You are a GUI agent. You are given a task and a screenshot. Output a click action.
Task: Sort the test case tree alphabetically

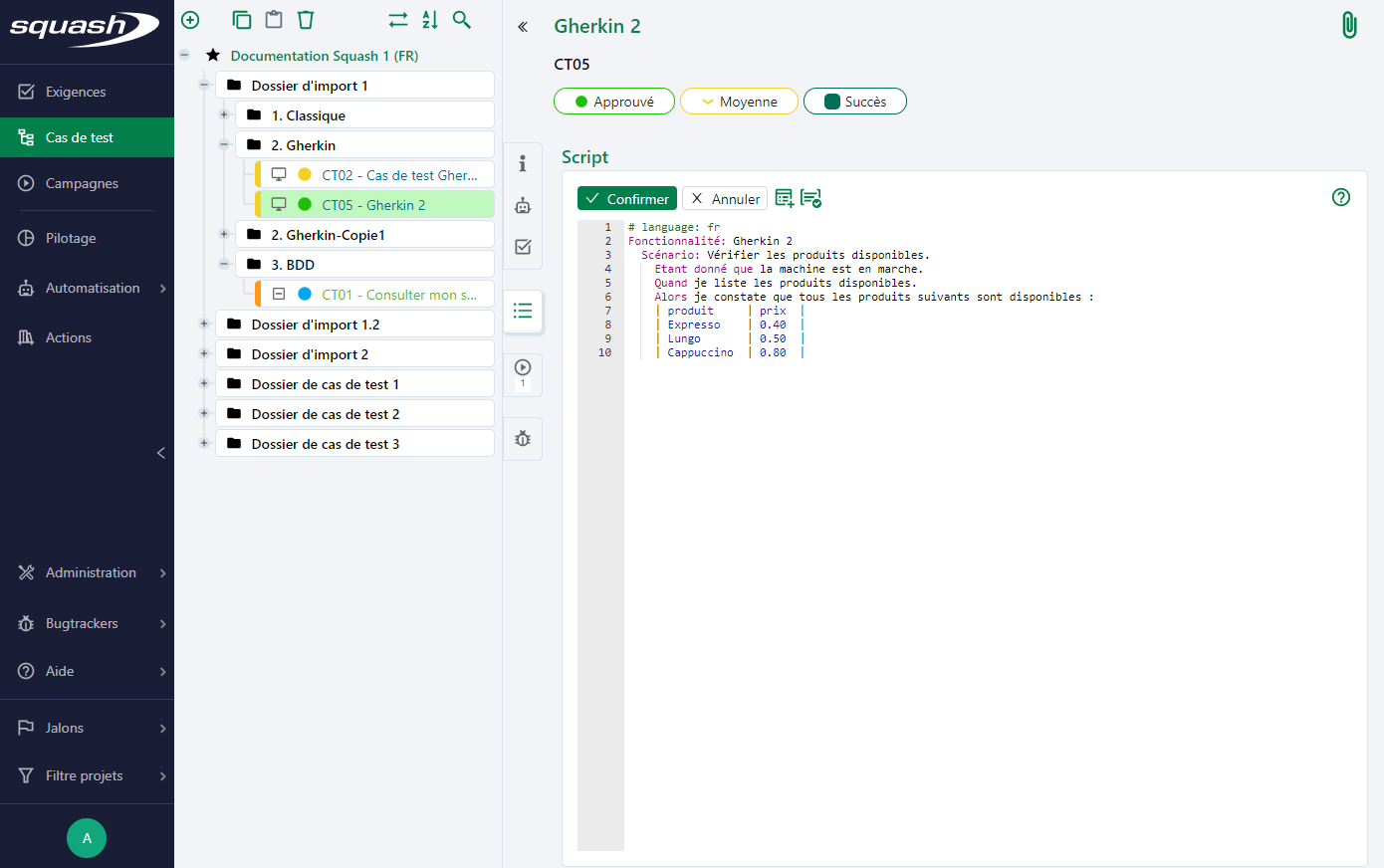[x=429, y=19]
